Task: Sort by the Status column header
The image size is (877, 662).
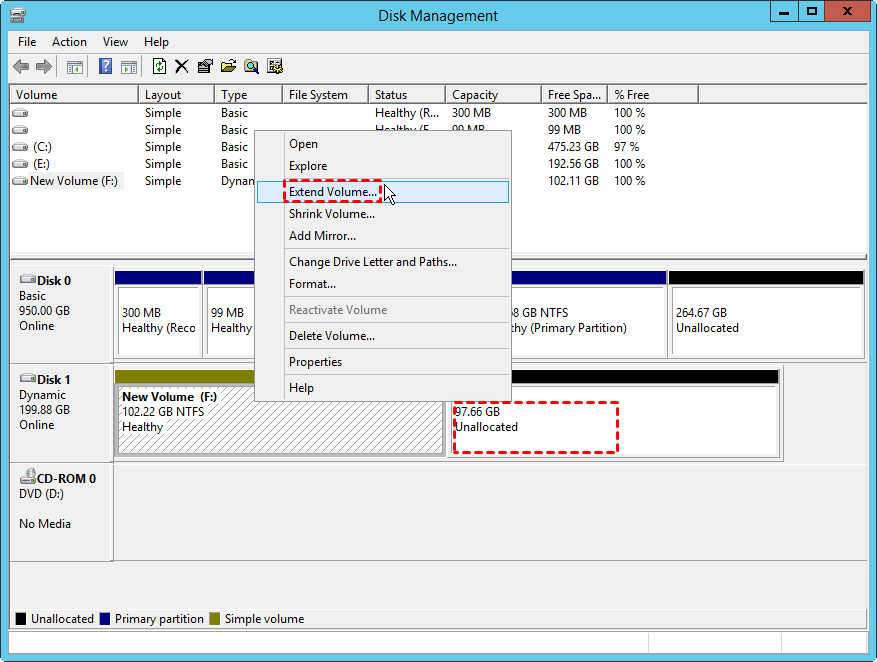Action: [407, 94]
